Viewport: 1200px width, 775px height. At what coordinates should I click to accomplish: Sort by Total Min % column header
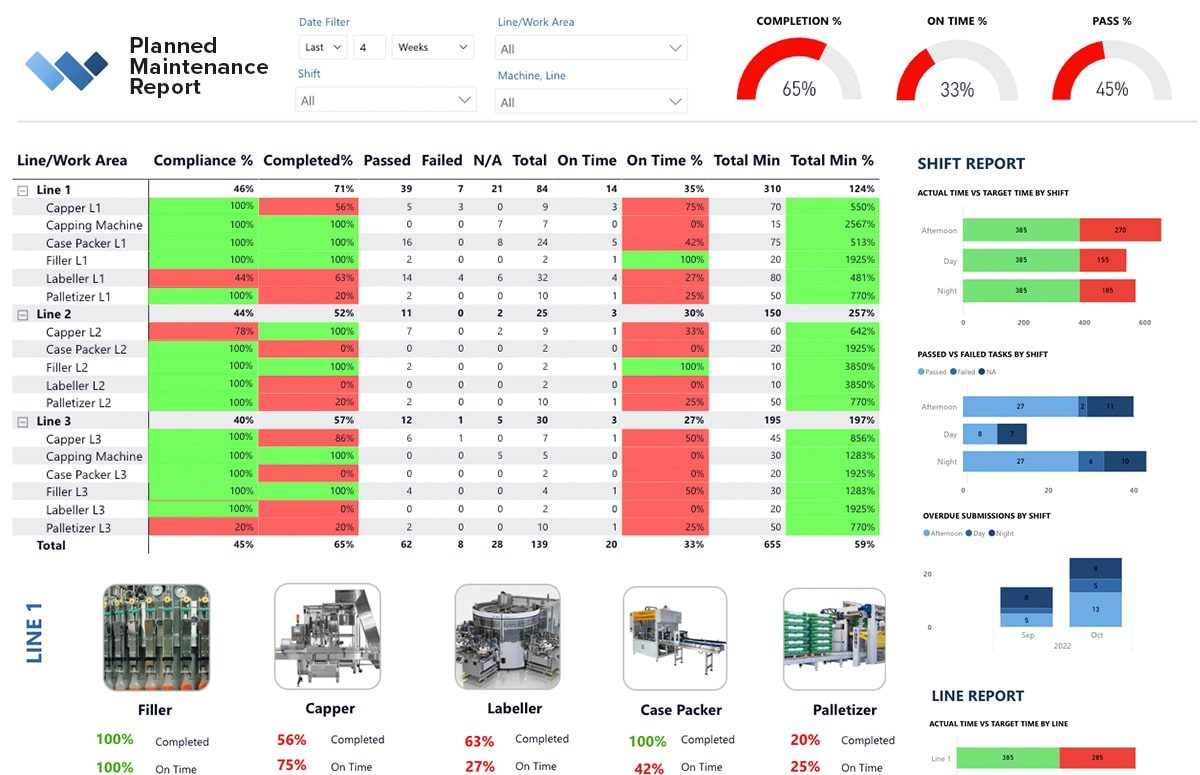[x=832, y=160]
